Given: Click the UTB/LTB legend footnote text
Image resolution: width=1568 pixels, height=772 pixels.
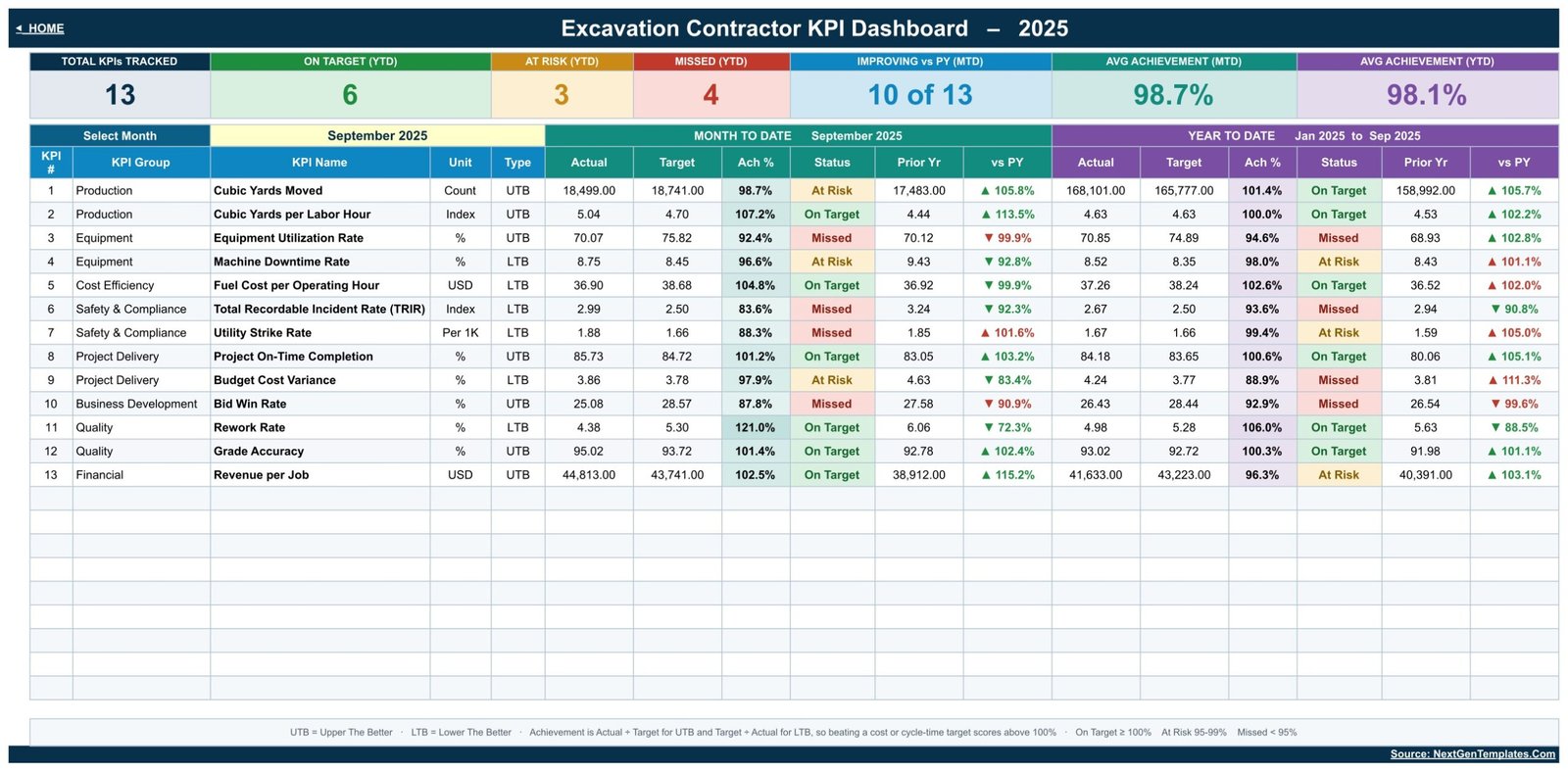Looking at the screenshot, I should click(x=793, y=732).
